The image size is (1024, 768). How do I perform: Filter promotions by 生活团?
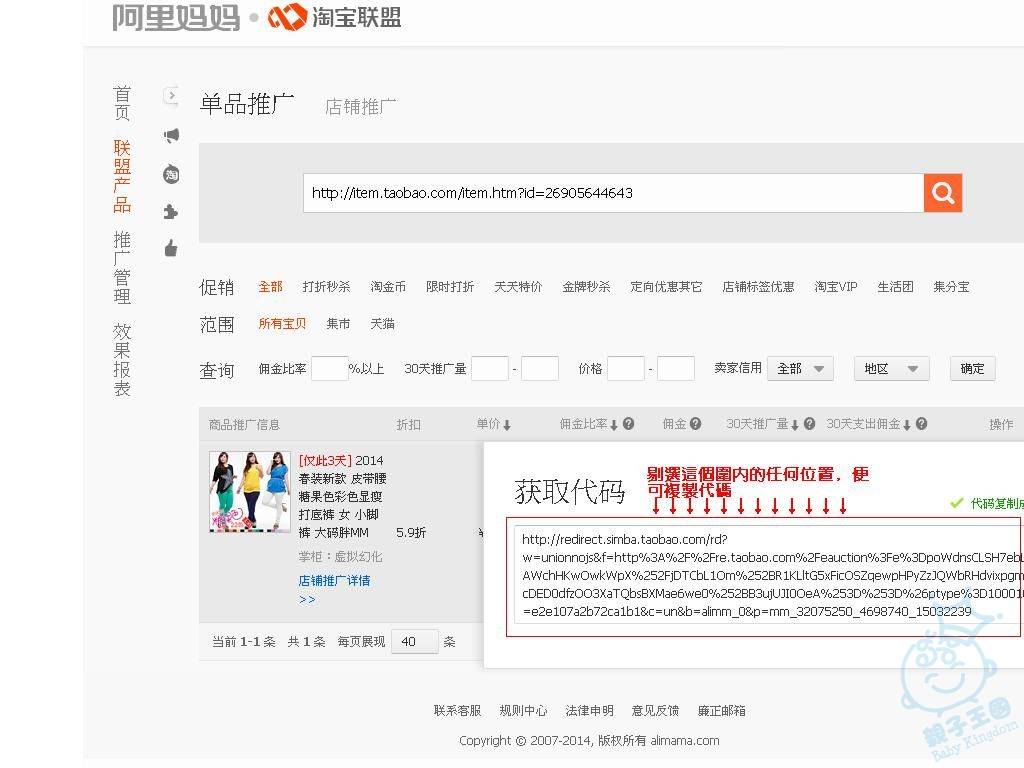[895, 287]
